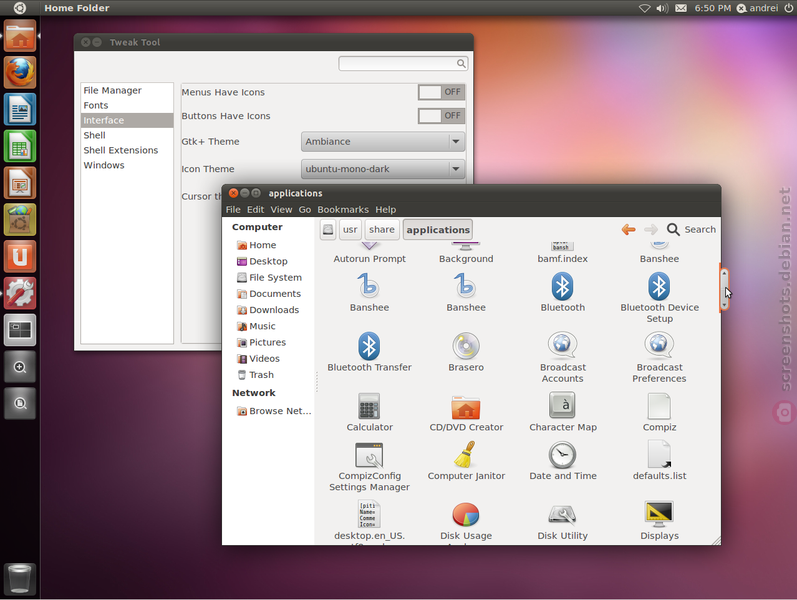Open the Brasero disc burner icon
This screenshot has width=797, height=600.
click(x=466, y=346)
